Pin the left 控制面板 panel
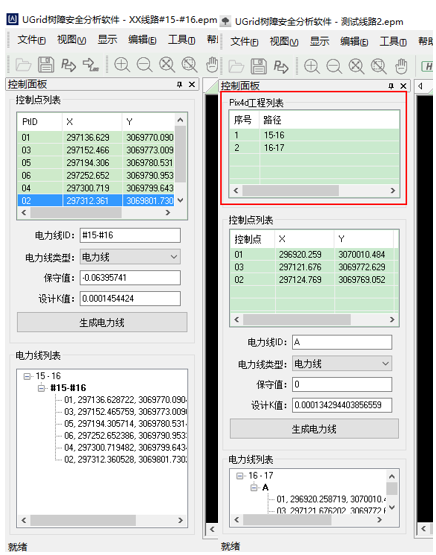This screenshot has width=436, height=555. (179, 85)
